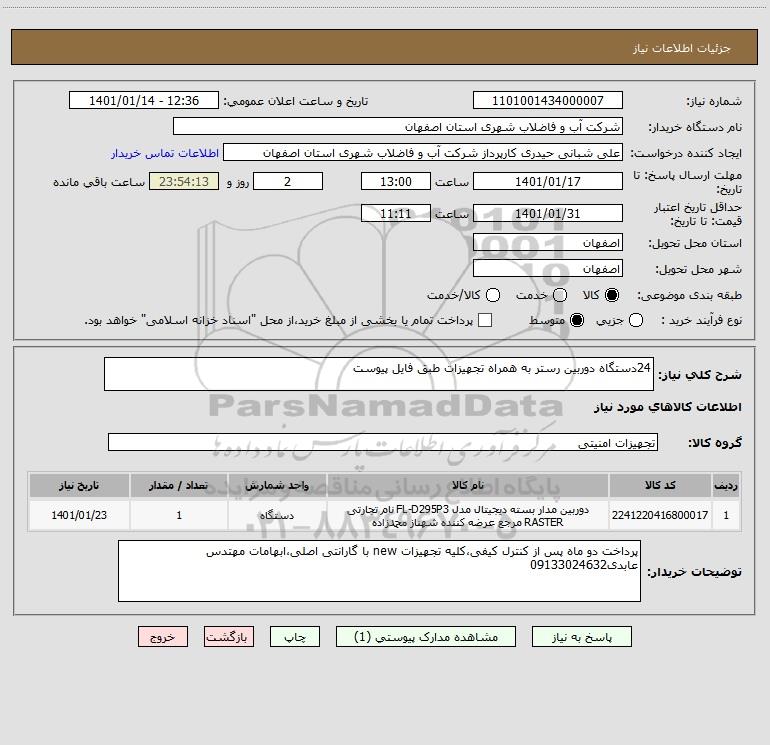Click the تعداد / مقدار column header
The width and height of the screenshot is (770, 745).
(x=179, y=485)
